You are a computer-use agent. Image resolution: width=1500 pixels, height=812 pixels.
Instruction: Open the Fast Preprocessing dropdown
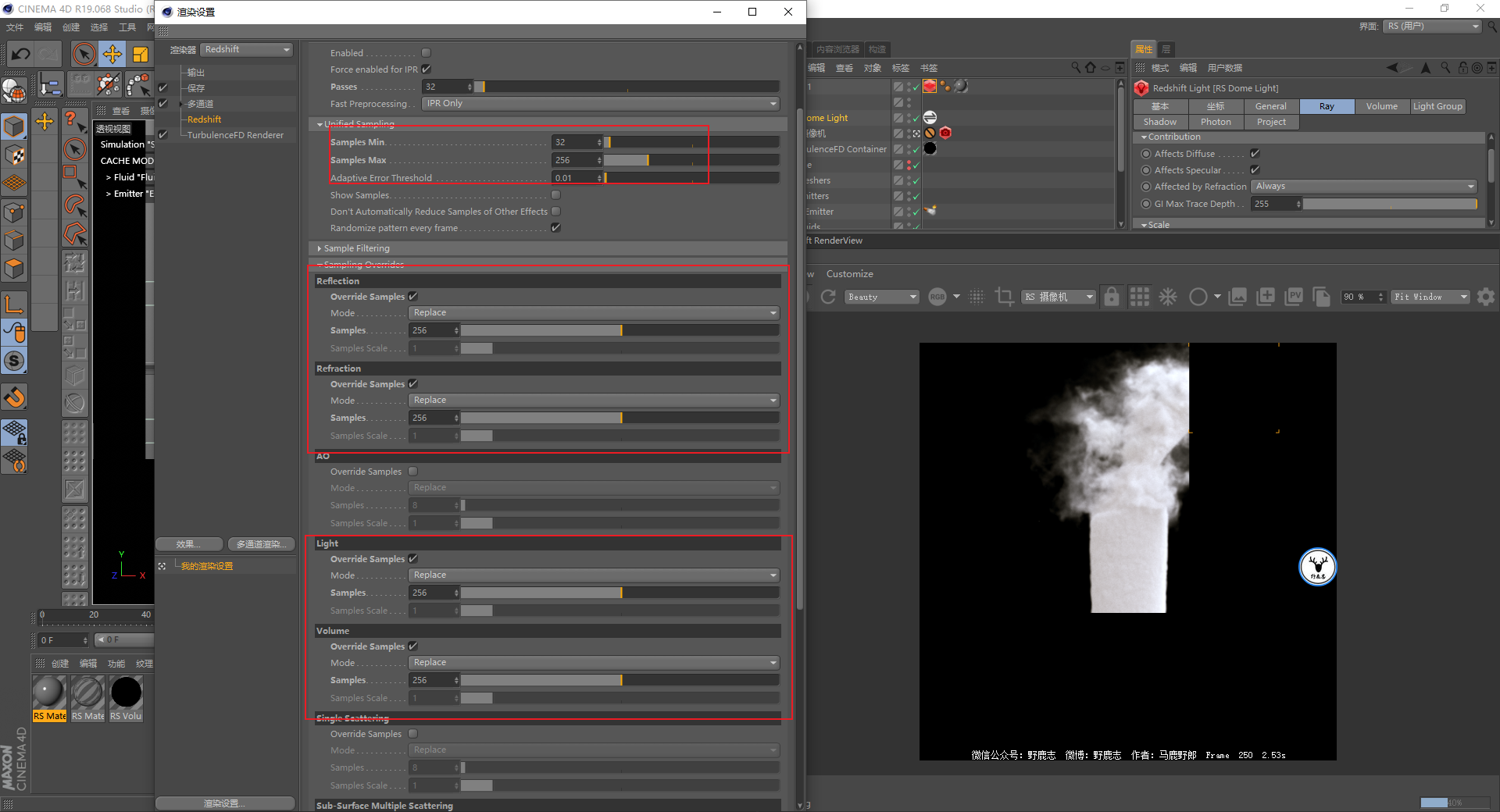pos(600,104)
